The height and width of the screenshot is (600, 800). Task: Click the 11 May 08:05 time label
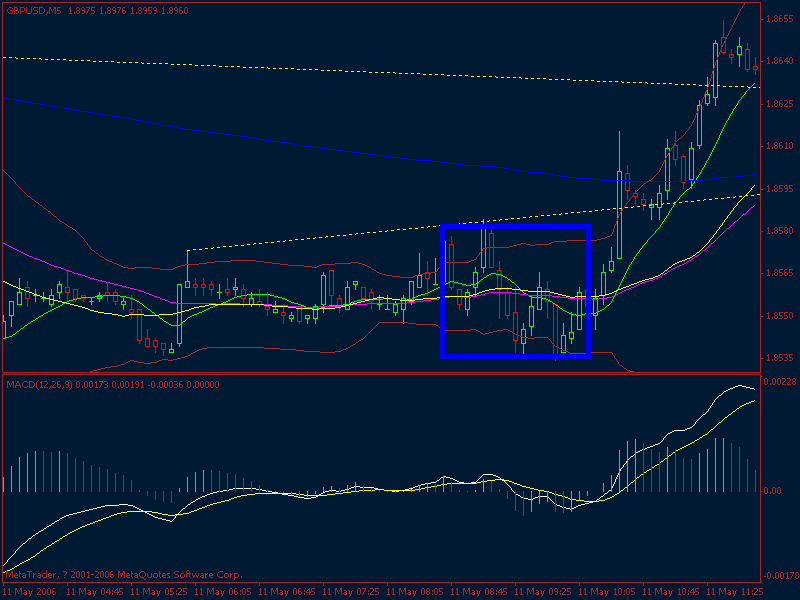click(415, 592)
